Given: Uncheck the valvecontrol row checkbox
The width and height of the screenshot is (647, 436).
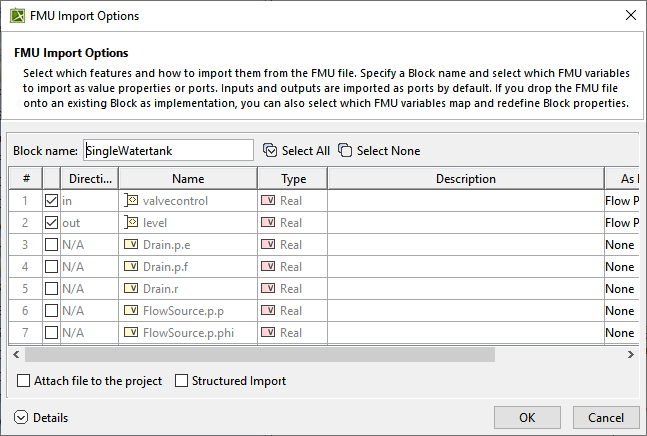Looking at the screenshot, I should [x=51, y=201].
